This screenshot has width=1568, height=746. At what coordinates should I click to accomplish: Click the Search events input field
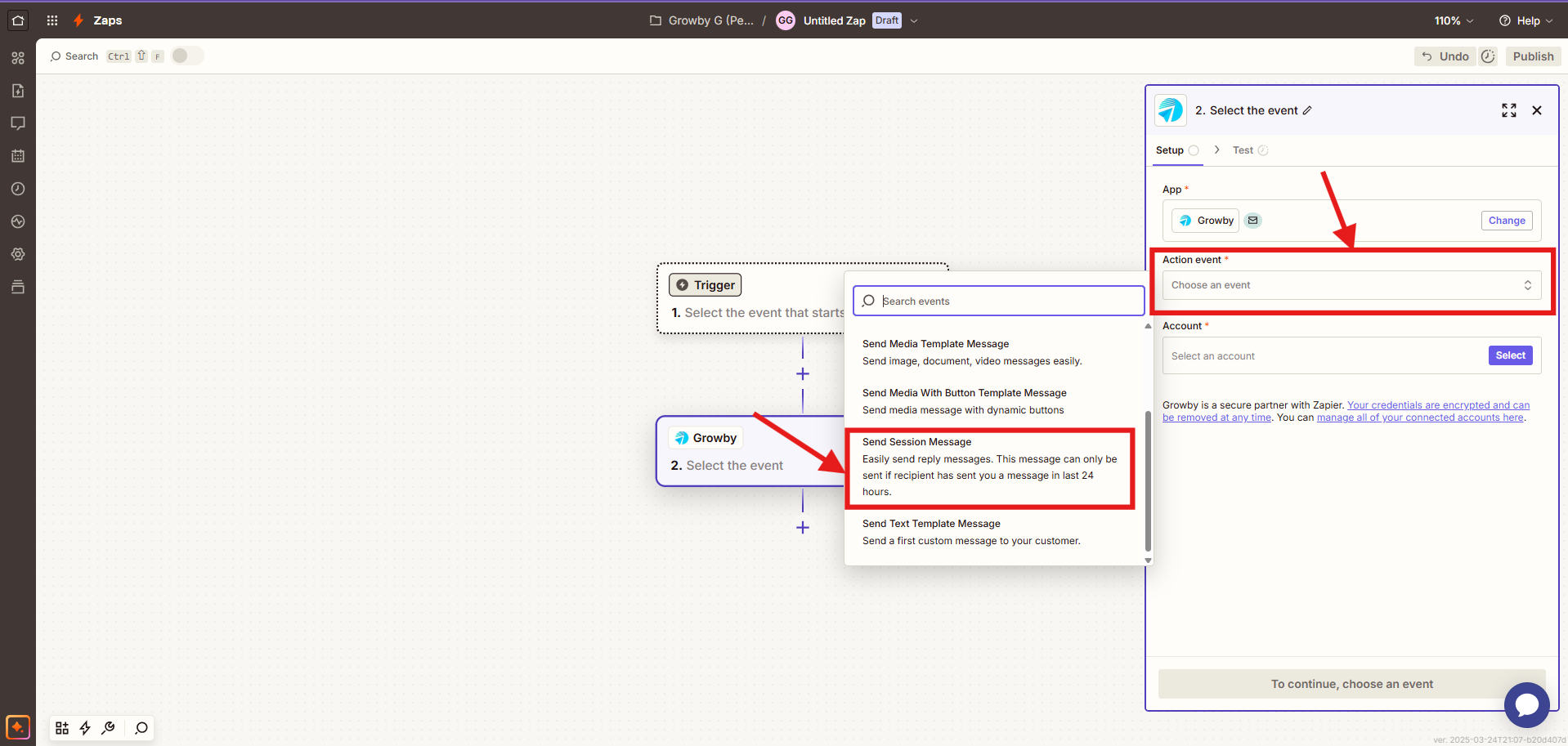[x=998, y=301]
